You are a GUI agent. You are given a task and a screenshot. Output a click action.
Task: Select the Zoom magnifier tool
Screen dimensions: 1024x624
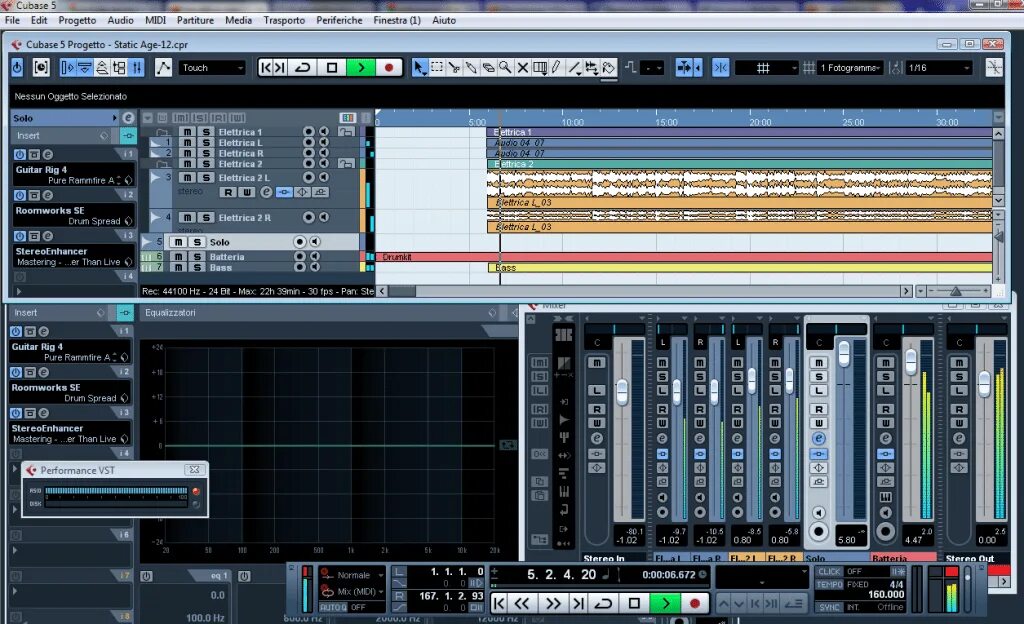[x=505, y=67]
